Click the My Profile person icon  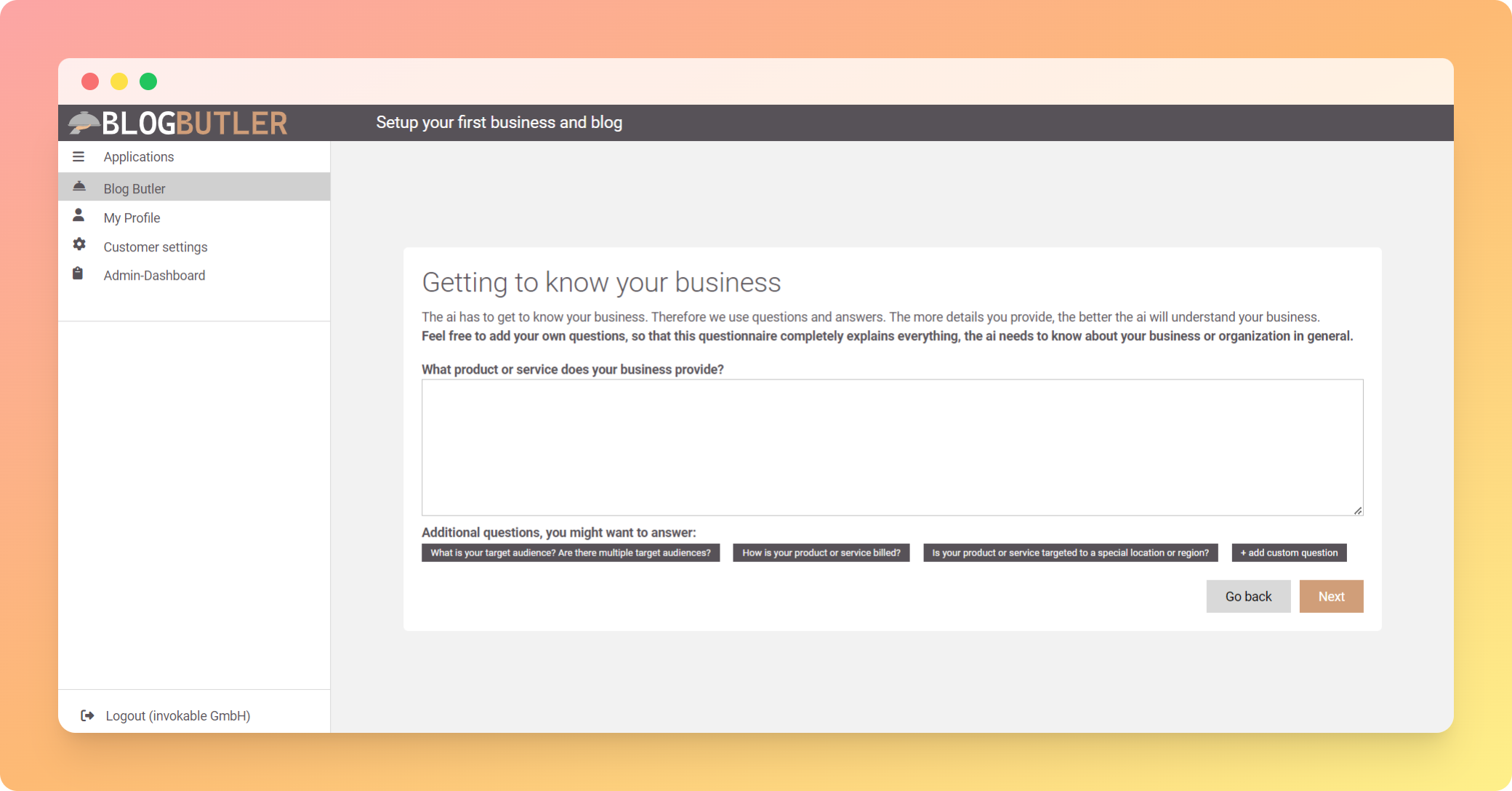click(79, 216)
